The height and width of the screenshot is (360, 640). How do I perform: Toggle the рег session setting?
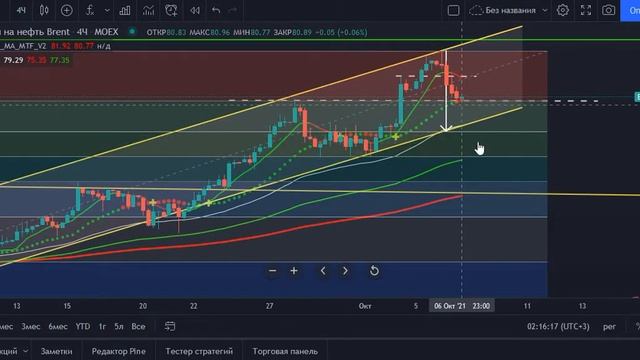[609, 327]
